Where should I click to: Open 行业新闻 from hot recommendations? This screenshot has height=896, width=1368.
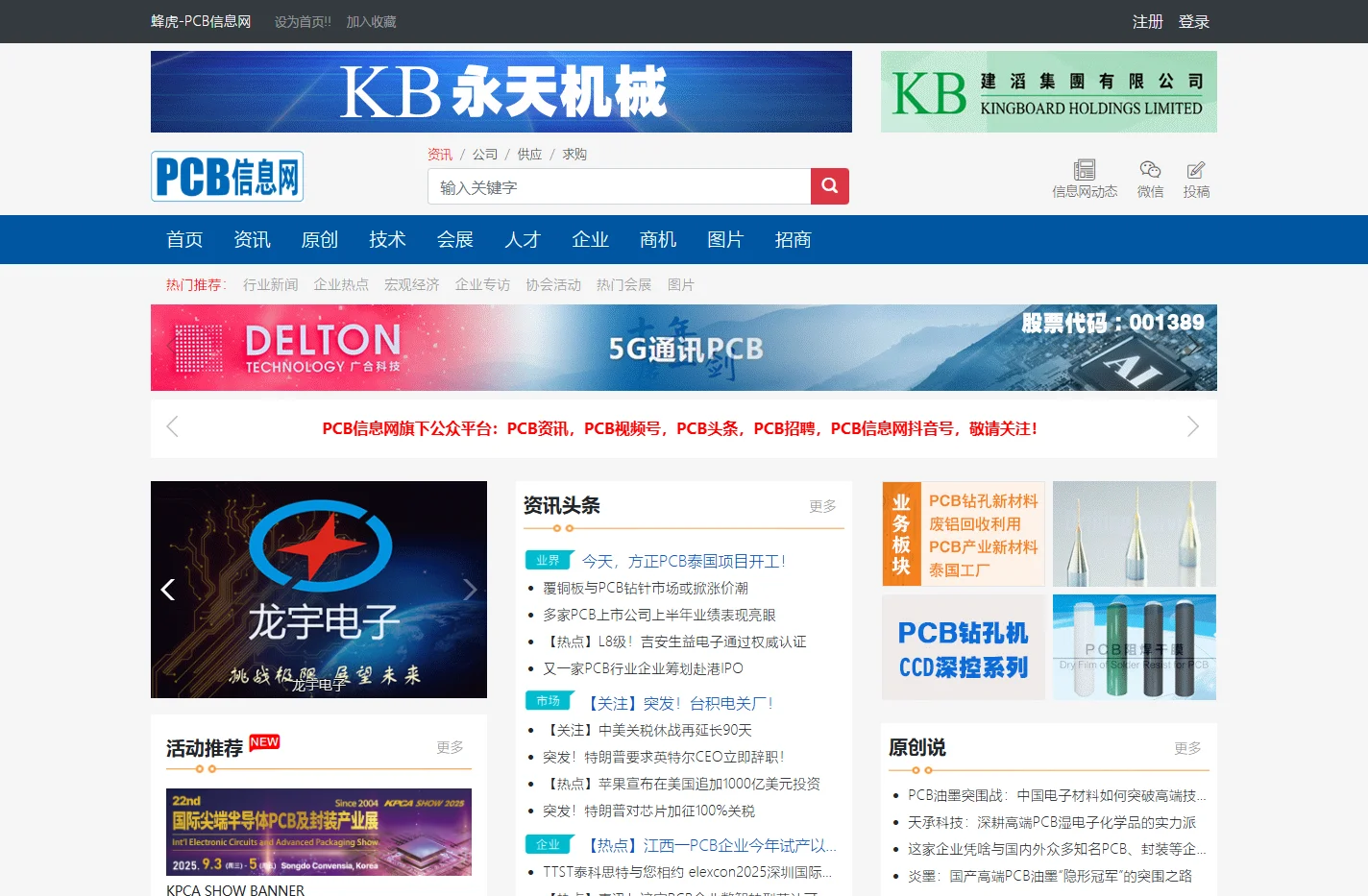click(271, 284)
